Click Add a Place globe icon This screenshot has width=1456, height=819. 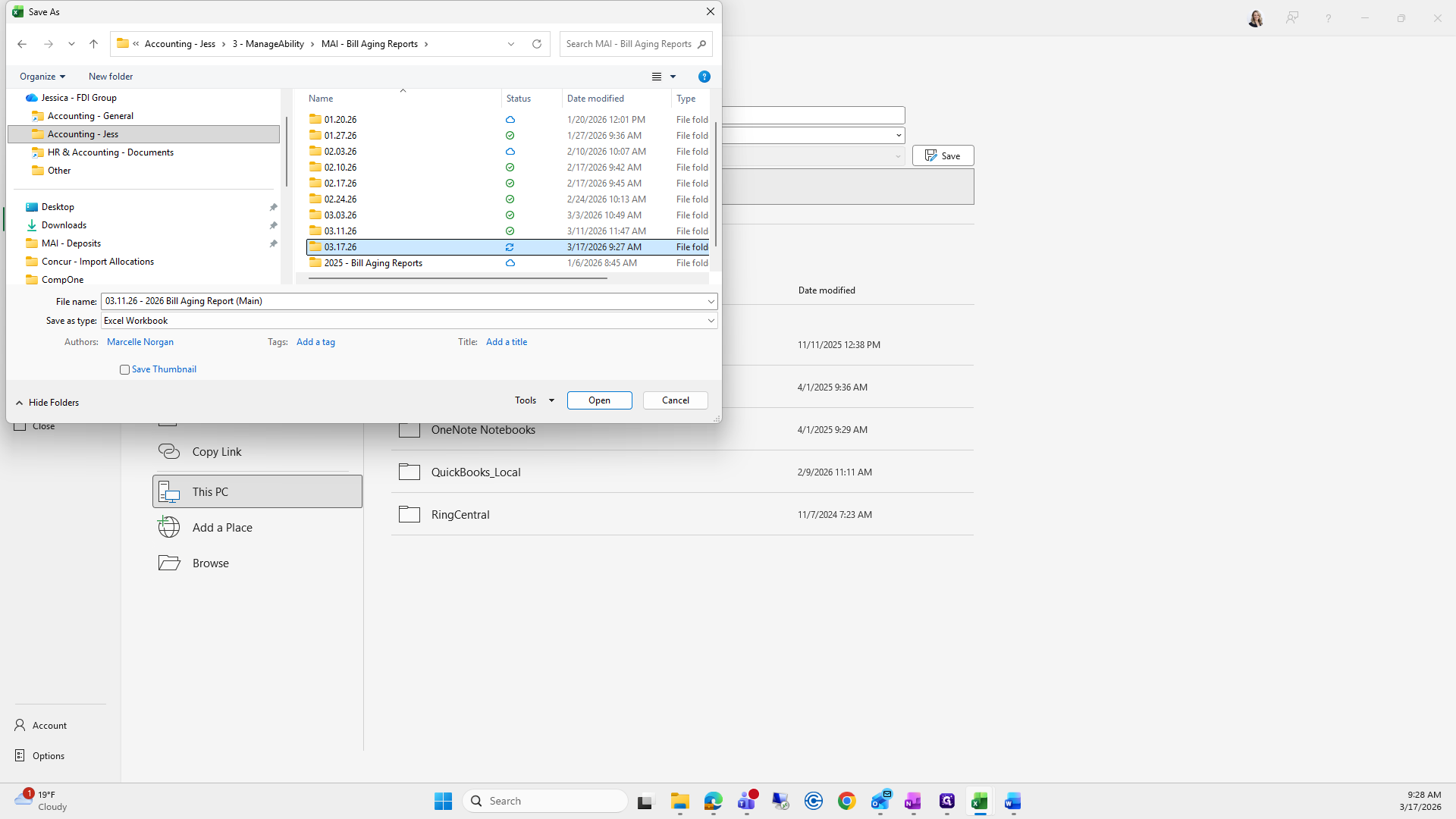click(169, 527)
